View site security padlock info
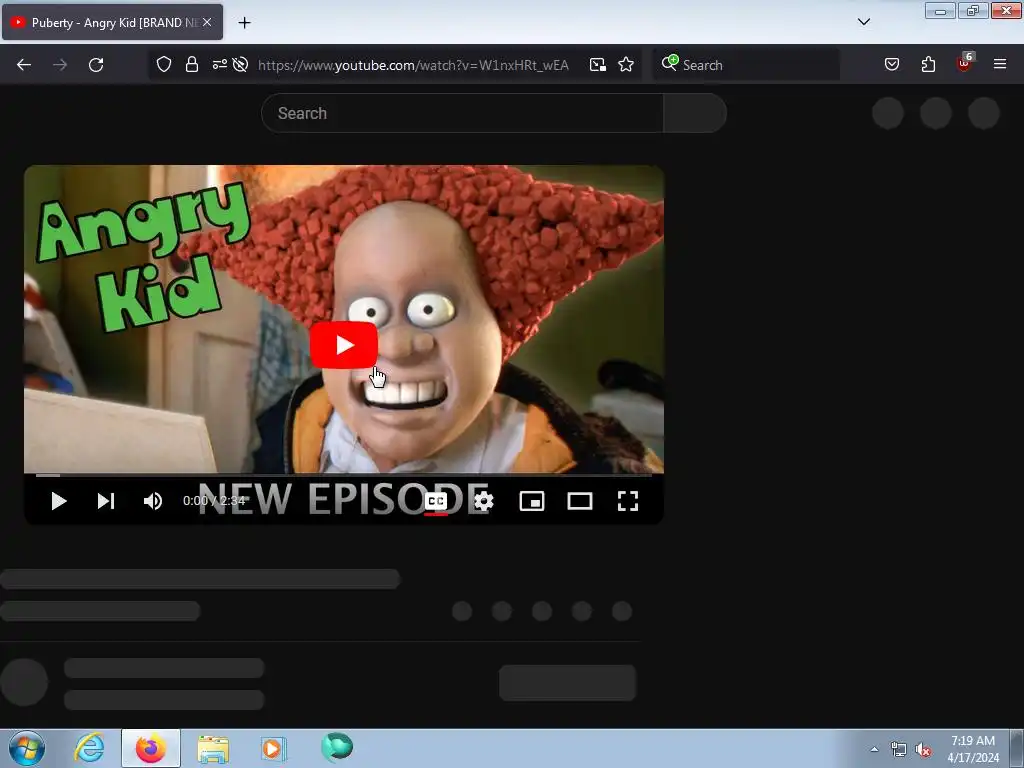Screen dimensions: 1024x768 pos(191,64)
